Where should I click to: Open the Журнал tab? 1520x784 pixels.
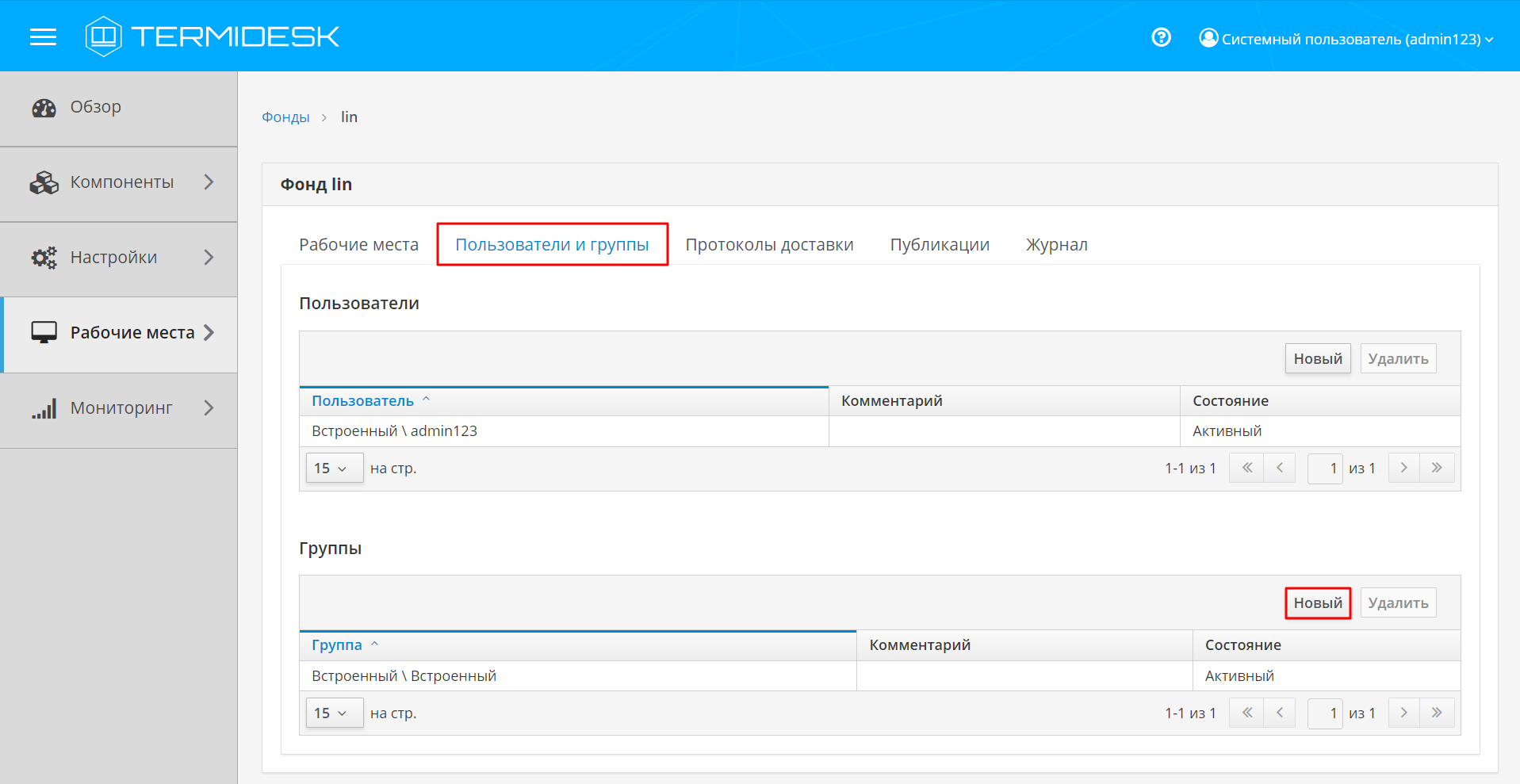[1056, 245]
